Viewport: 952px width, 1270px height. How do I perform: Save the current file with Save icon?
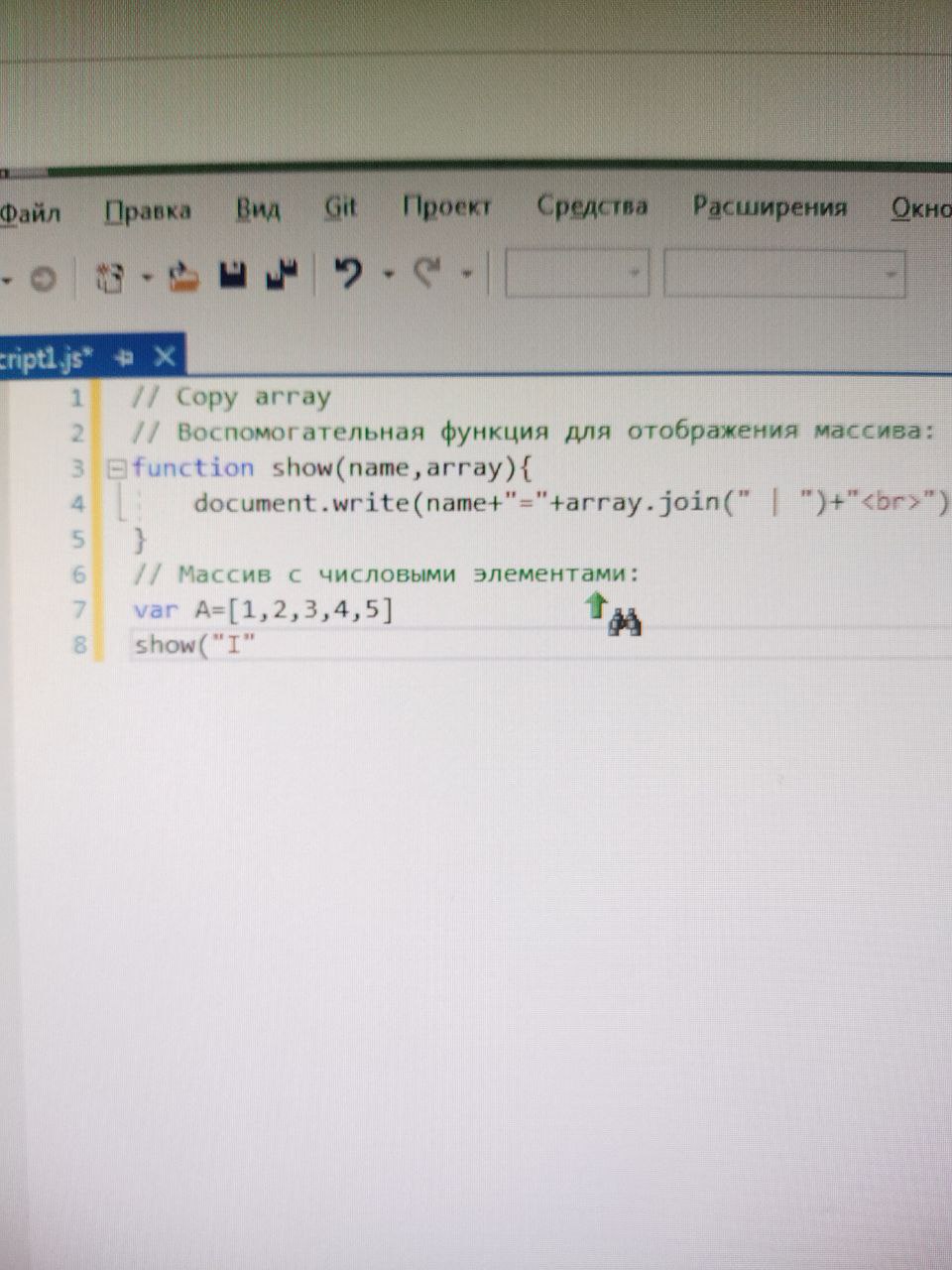pos(234,275)
